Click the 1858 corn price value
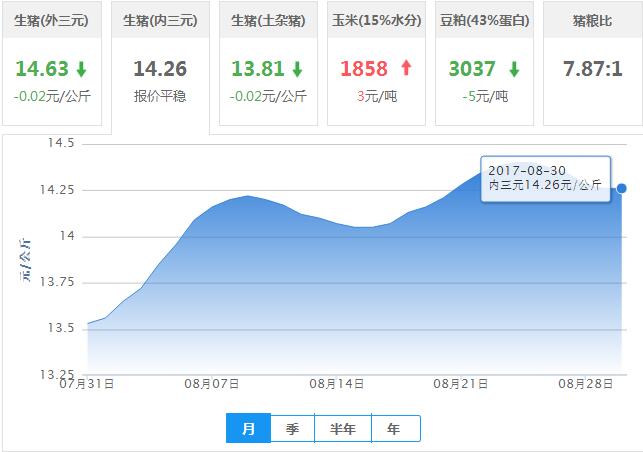The width and height of the screenshot is (643, 452). click(364, 68)
